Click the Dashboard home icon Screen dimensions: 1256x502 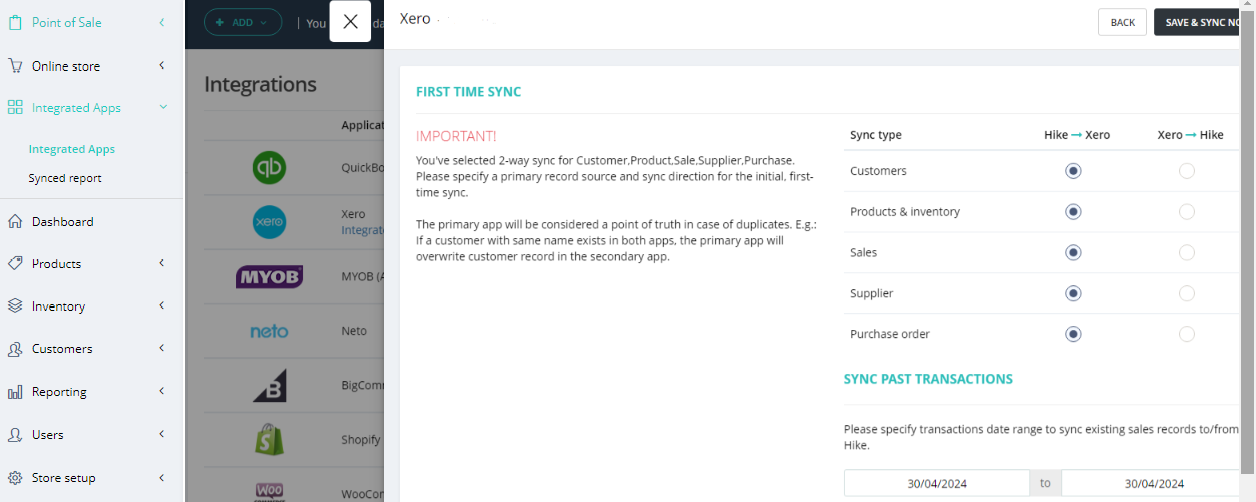tap(15, 222)
